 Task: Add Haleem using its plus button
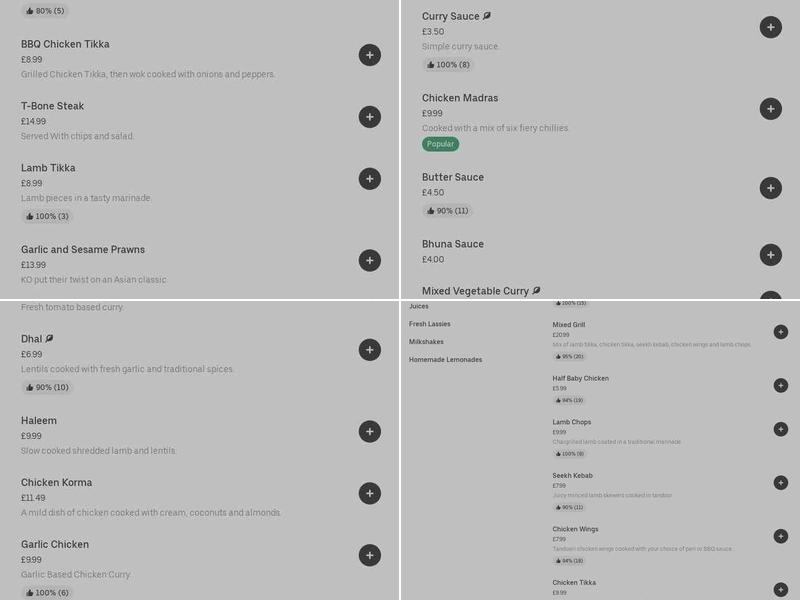370,432
